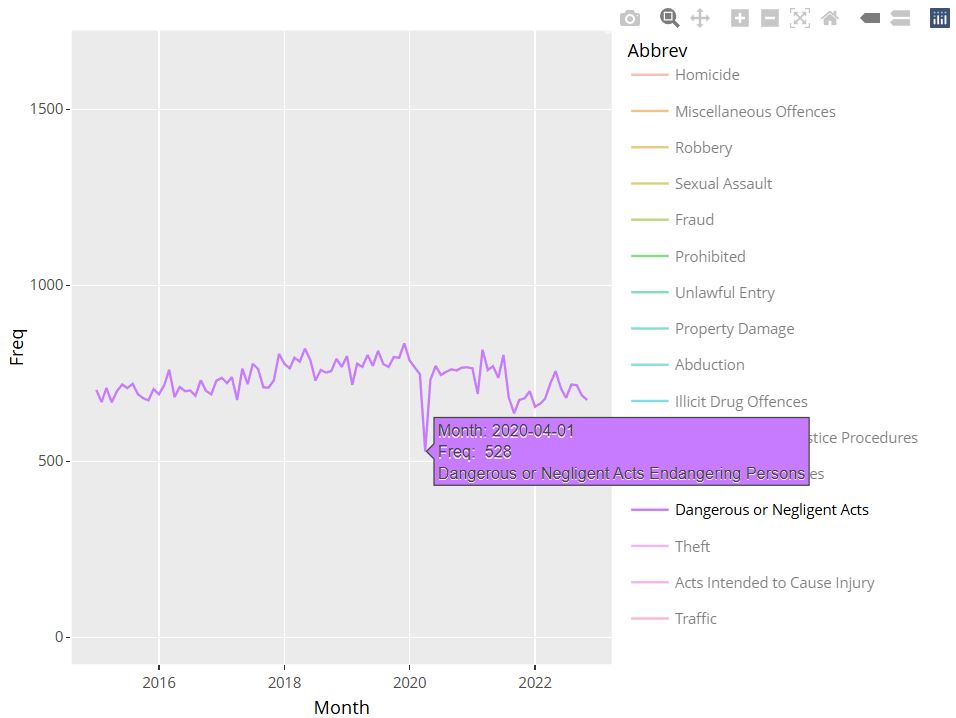
Task: Toggle Theft series visibility
Action: 692,546
